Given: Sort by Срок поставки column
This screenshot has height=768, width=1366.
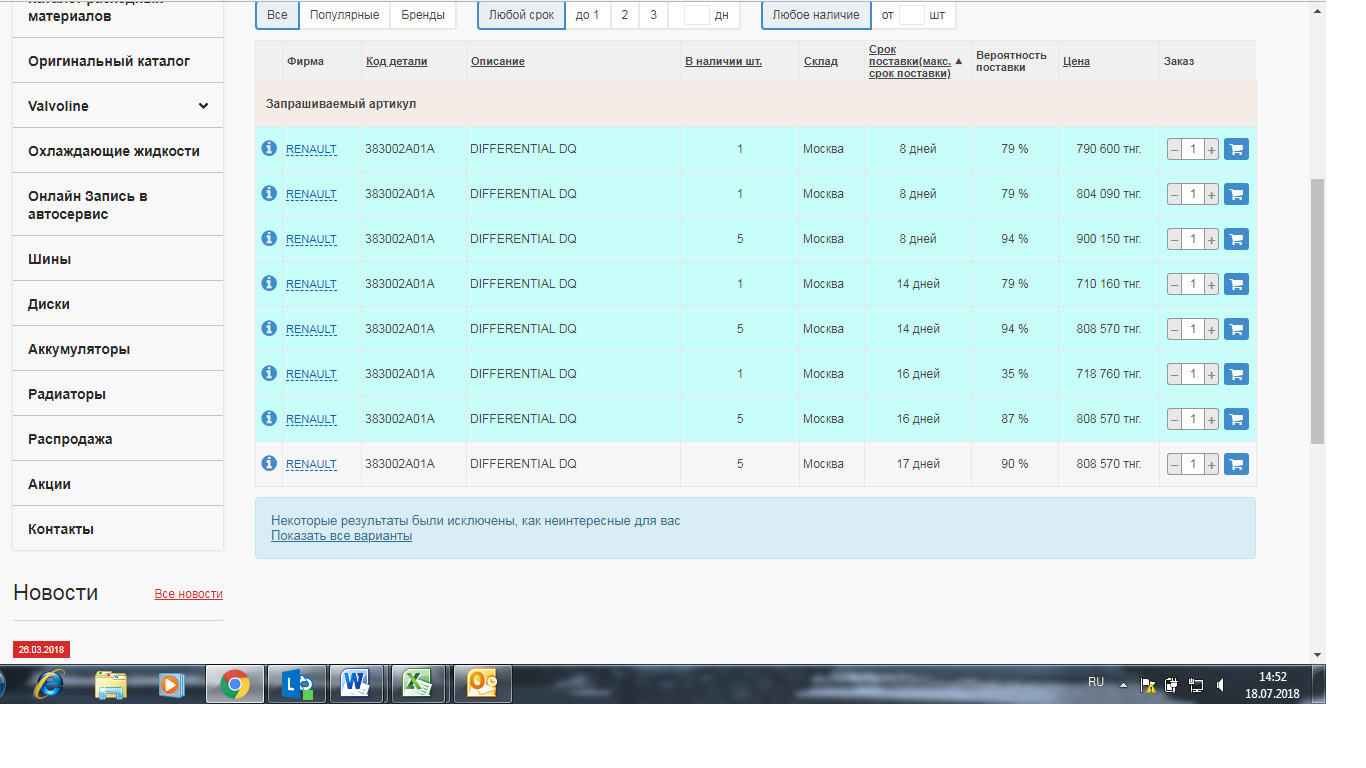Looking at the screenshot, I should (909, 61).
